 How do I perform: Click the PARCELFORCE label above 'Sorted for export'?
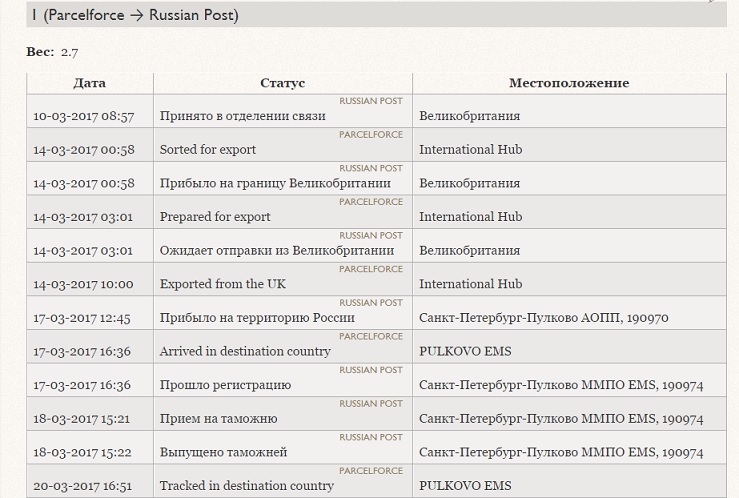point(371,135)
